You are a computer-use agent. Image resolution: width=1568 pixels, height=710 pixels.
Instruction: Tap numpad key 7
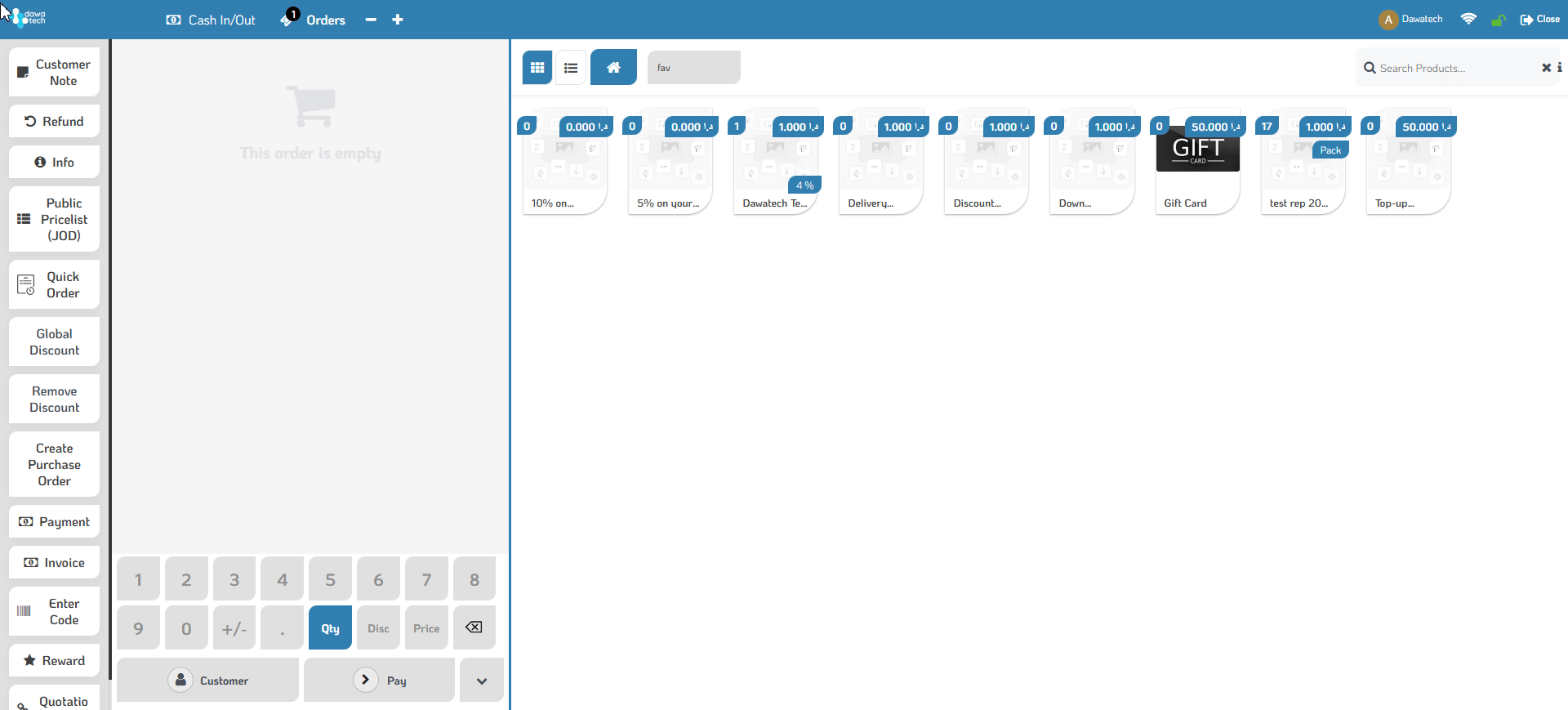coord(426,579)
